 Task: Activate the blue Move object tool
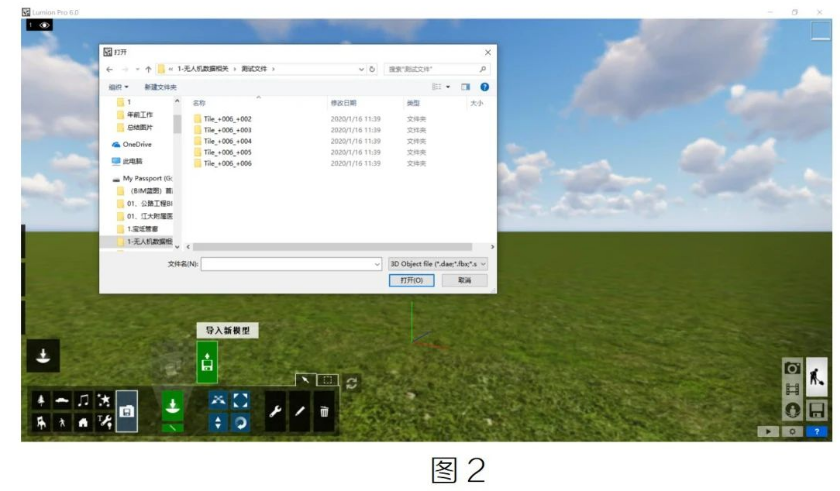[x=218, y=400]
